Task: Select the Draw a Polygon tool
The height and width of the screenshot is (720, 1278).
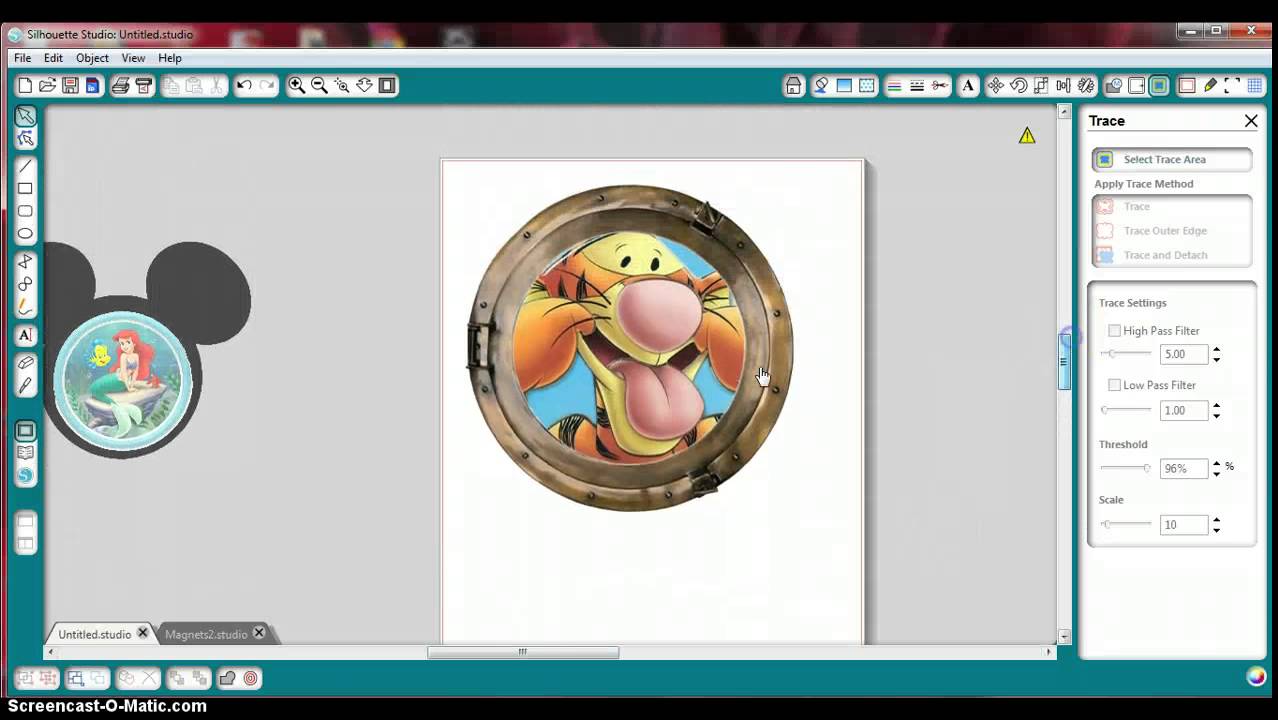Action: [25, 261]
